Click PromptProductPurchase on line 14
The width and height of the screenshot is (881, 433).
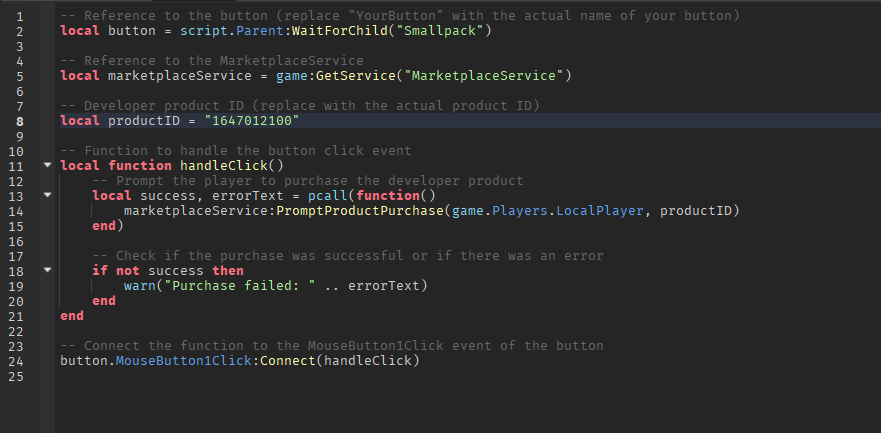pos(360,211)
